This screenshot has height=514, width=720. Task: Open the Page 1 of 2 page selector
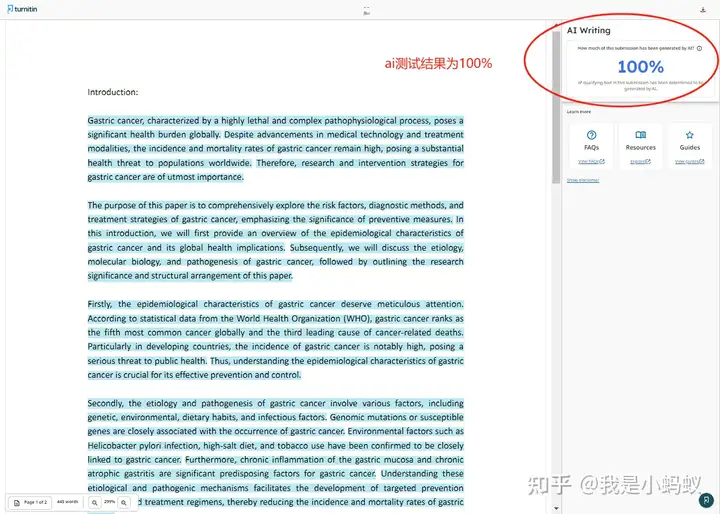coord(30,502)
